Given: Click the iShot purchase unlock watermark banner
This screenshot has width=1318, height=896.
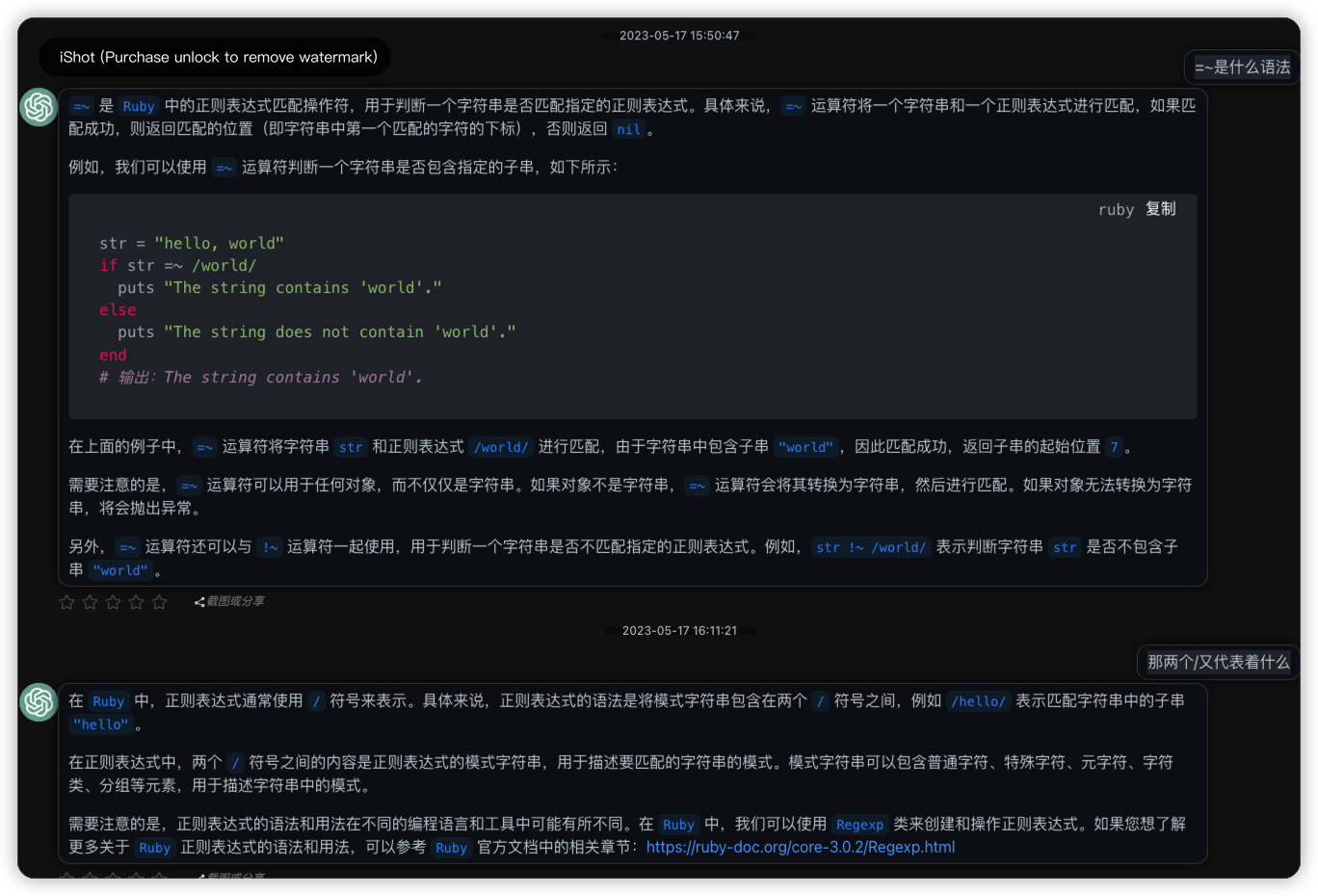Looking at the screenshot, I should click(218, 57).
